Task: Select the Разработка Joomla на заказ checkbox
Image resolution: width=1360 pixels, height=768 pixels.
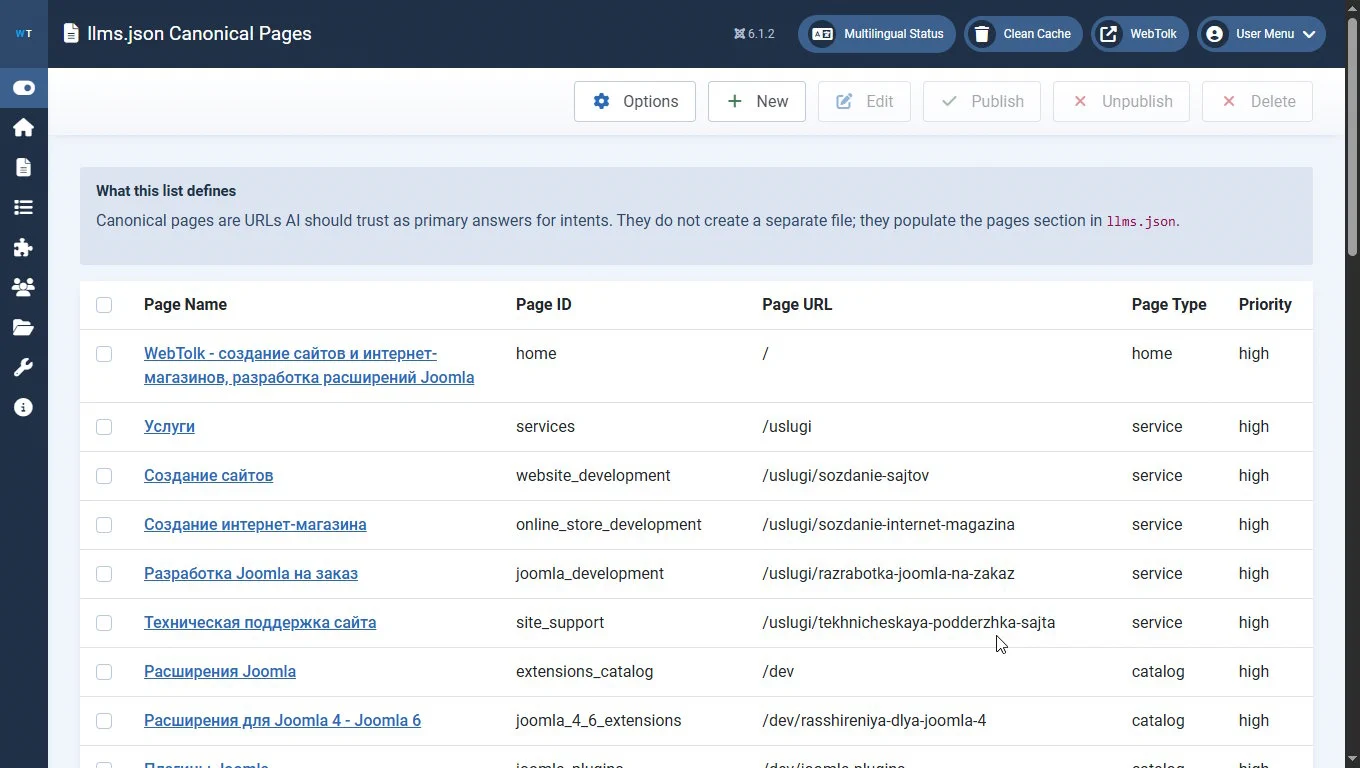Action: click(x=104, y=574)
